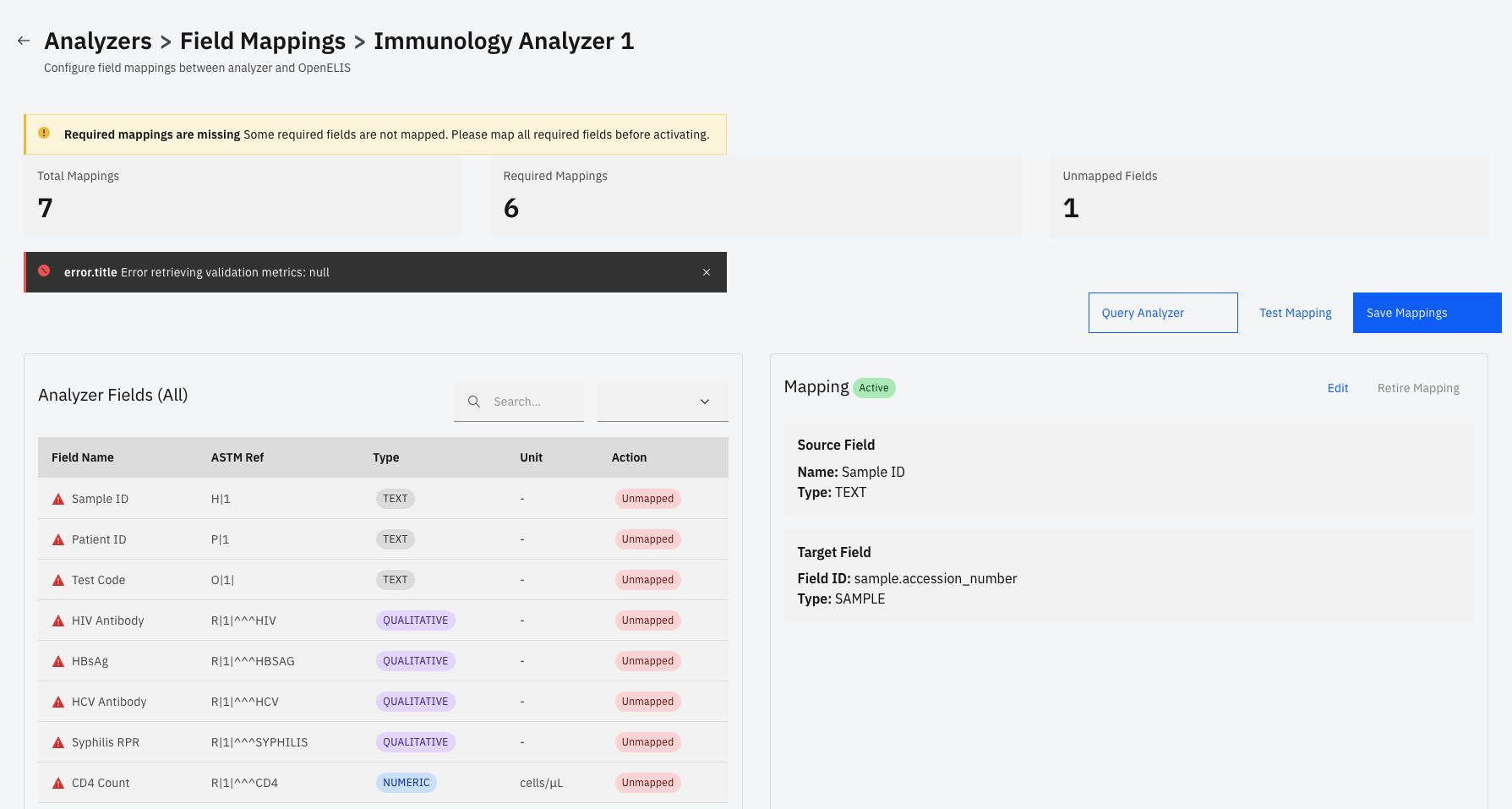Click the yellow warning icon in required mappings banner

[44, 134]
